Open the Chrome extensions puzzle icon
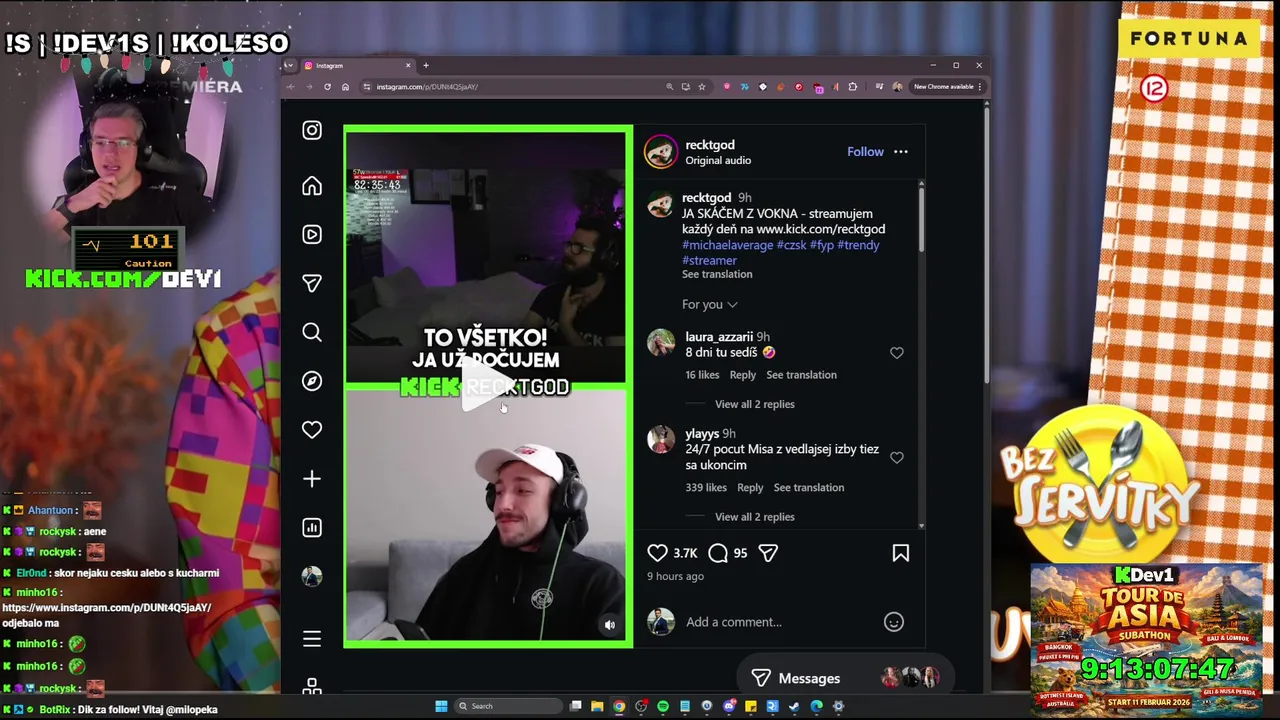Screen dimensions: 1280x720 pos(852,87)
